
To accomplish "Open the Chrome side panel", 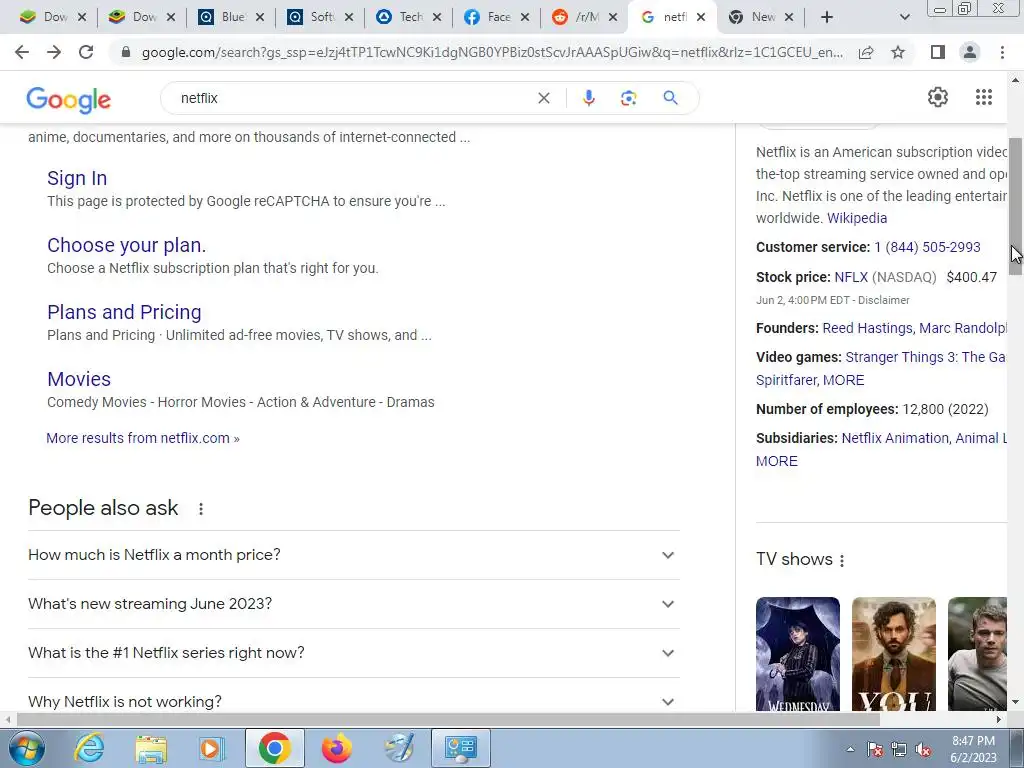I will (x=938, y=52).
